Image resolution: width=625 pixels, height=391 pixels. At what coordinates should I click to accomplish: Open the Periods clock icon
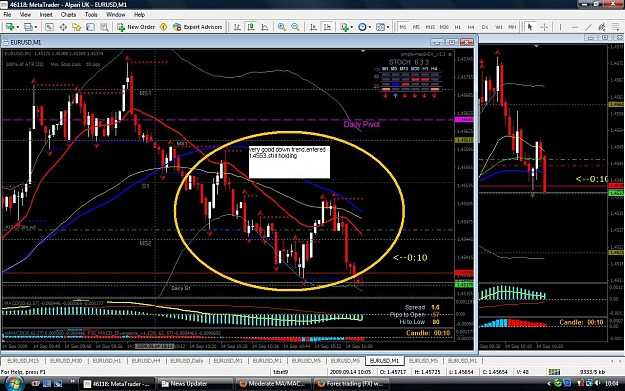(362, 27)
